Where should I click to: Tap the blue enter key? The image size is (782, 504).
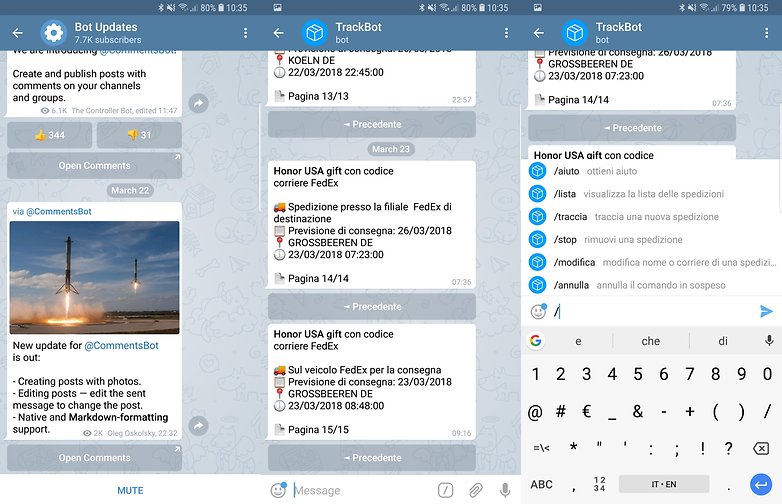point(761,484)
